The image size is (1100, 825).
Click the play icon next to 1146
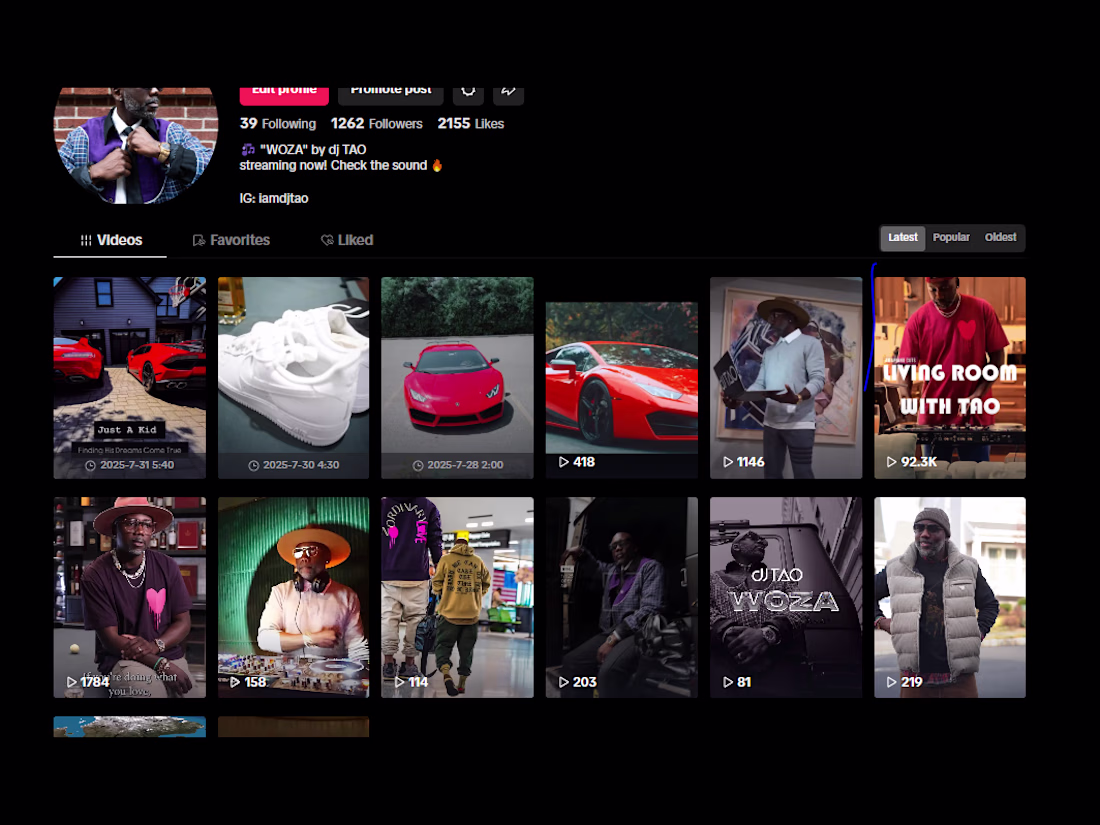[728, 462]
